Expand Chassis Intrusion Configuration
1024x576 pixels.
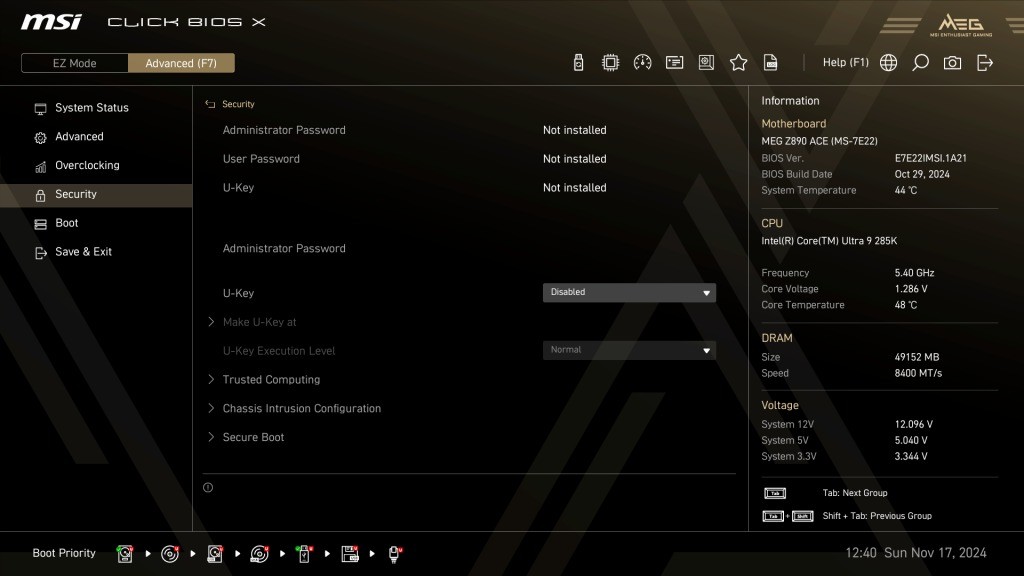coord(301,409)
